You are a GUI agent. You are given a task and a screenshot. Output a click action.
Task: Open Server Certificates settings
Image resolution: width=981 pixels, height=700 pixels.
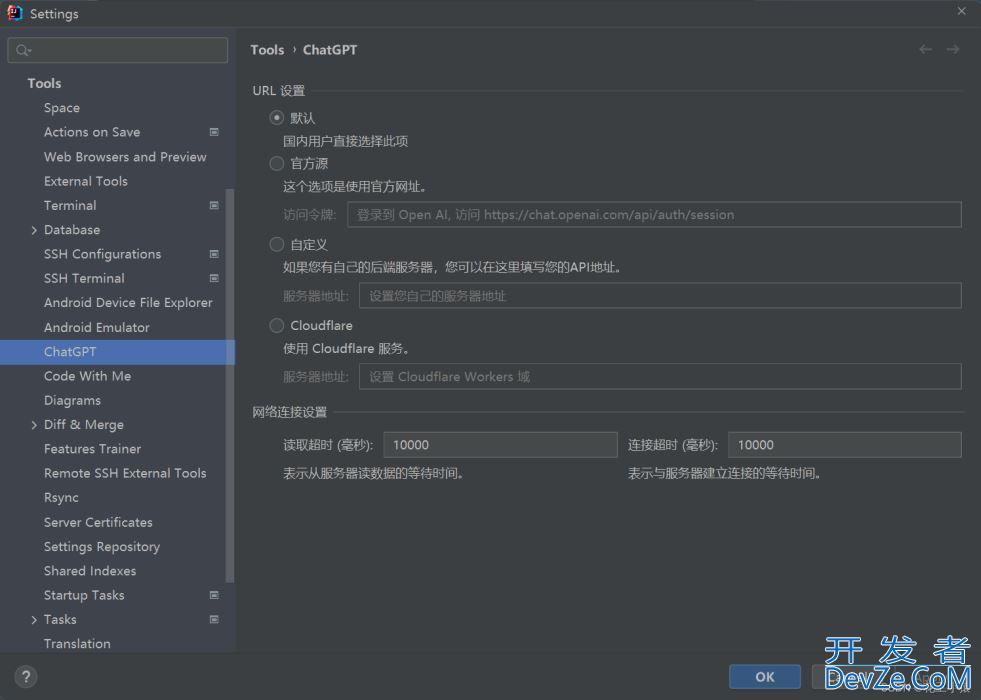(x=98, y=522)
